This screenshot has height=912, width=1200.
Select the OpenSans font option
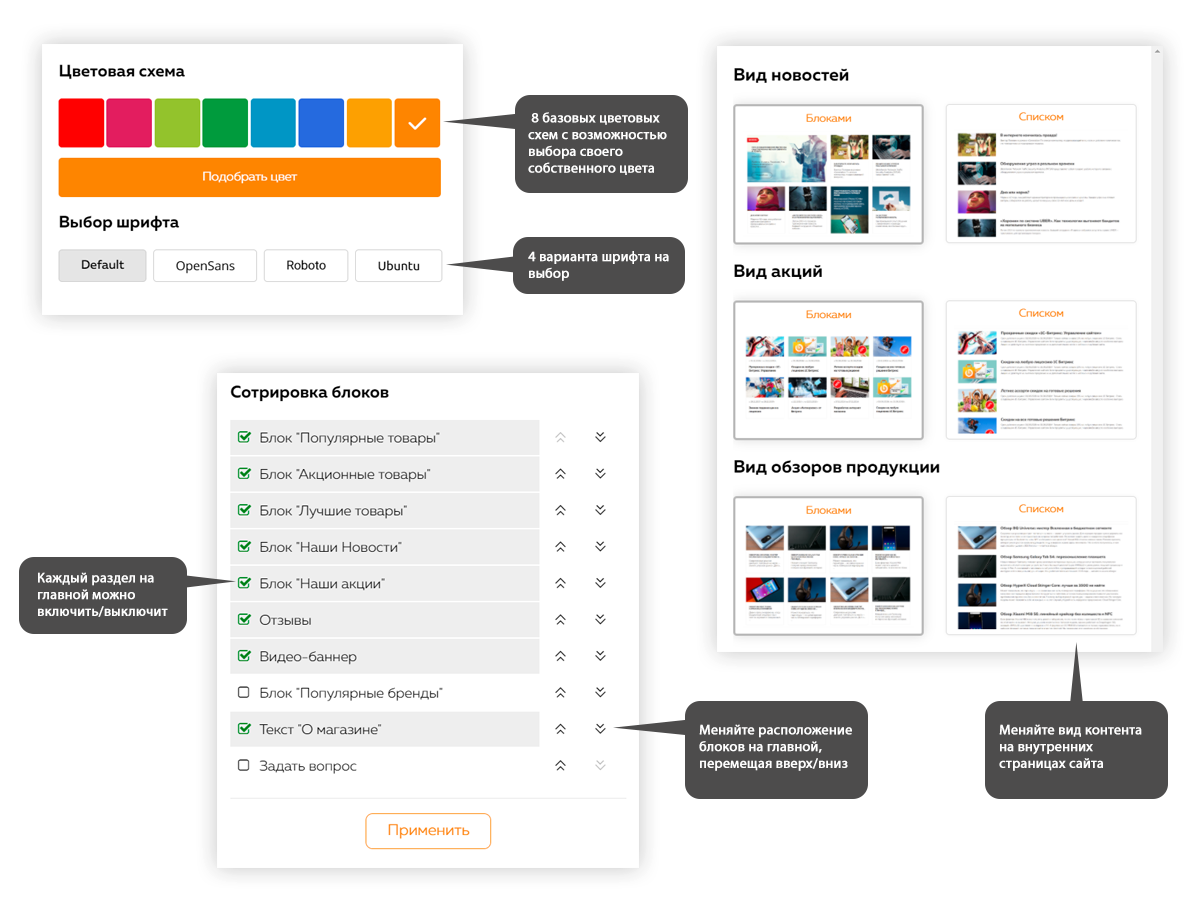pyautogui.click(x=205, y=266)
